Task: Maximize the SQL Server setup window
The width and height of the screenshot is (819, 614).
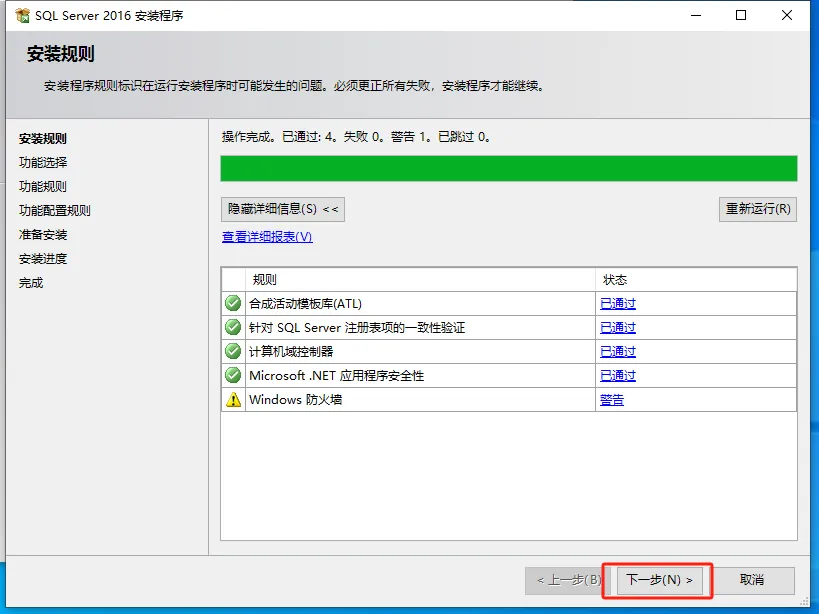Action: tap(741, 16)
